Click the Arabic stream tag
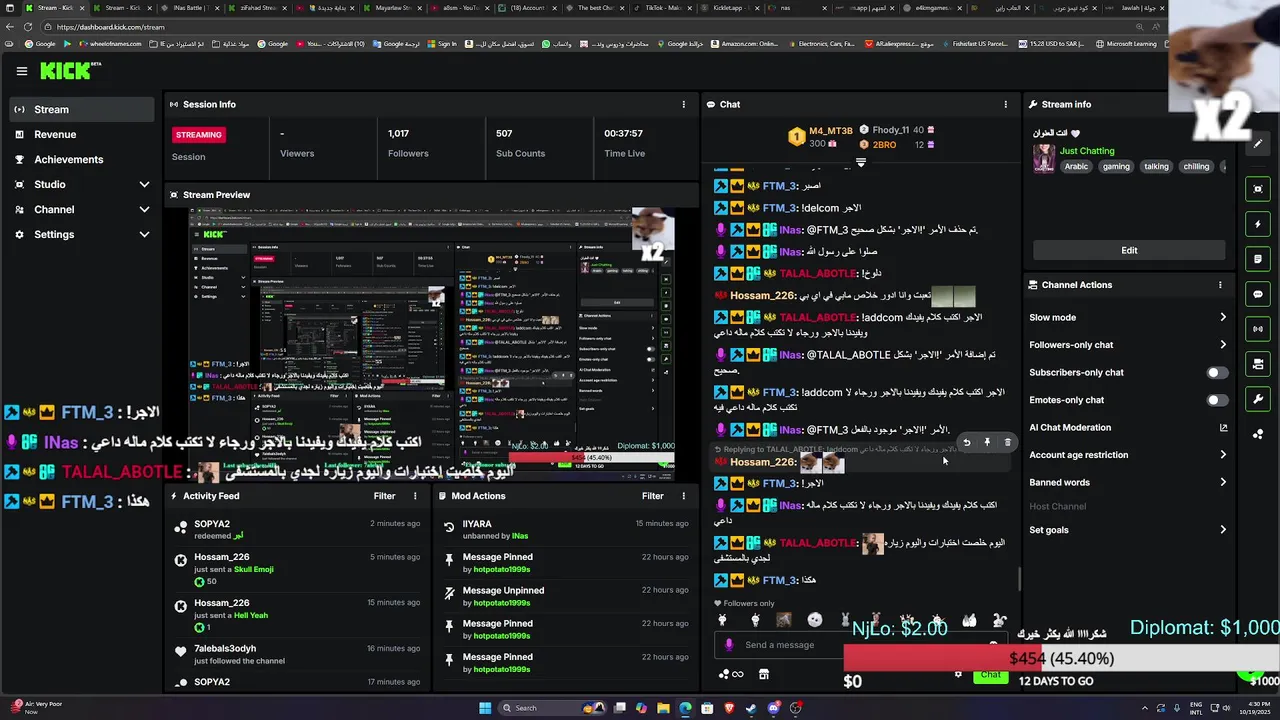 [x=1076, y=167]
